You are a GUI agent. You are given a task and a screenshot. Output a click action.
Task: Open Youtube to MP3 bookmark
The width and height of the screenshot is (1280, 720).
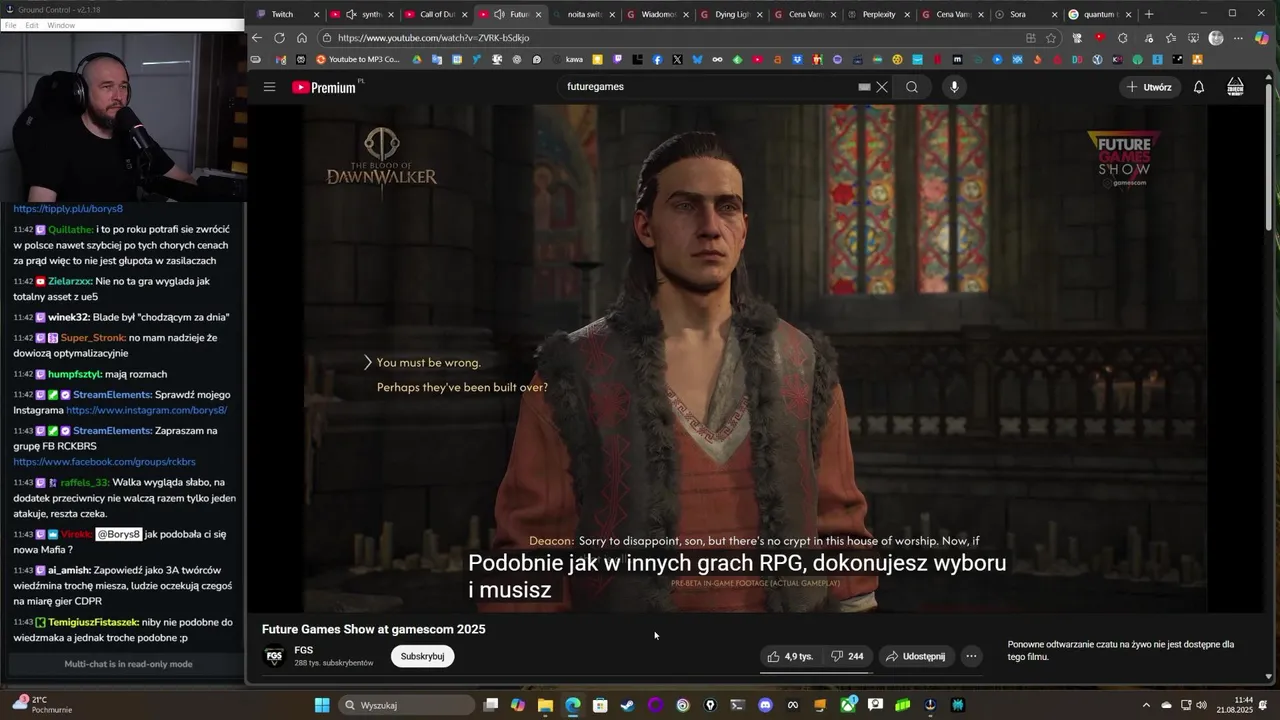(358, 59)
